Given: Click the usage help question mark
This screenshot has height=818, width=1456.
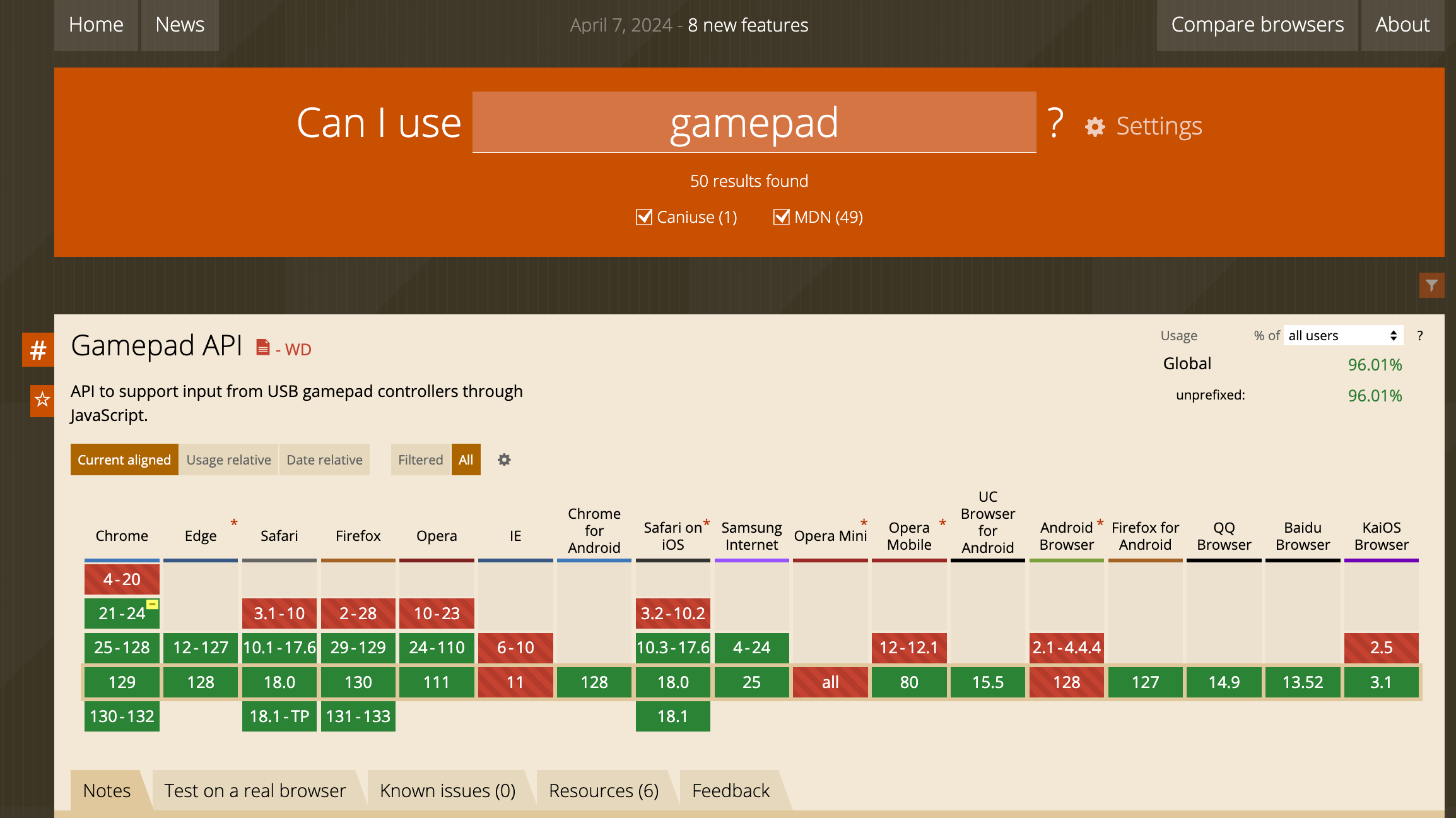Looking at the screenshot, I should [1419, 336].
